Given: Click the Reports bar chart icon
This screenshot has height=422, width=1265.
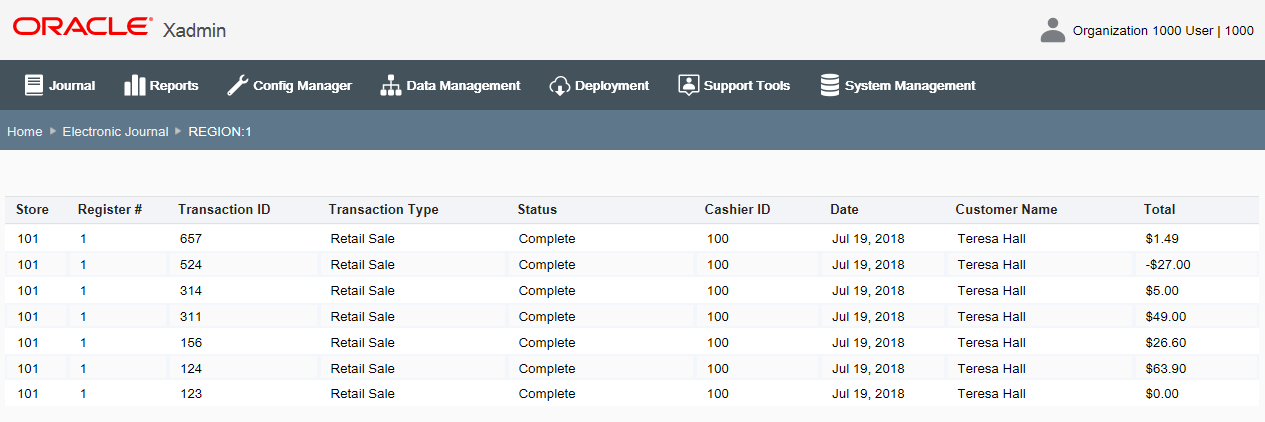Looking at the screenshot, I should [x=134, y=85].
